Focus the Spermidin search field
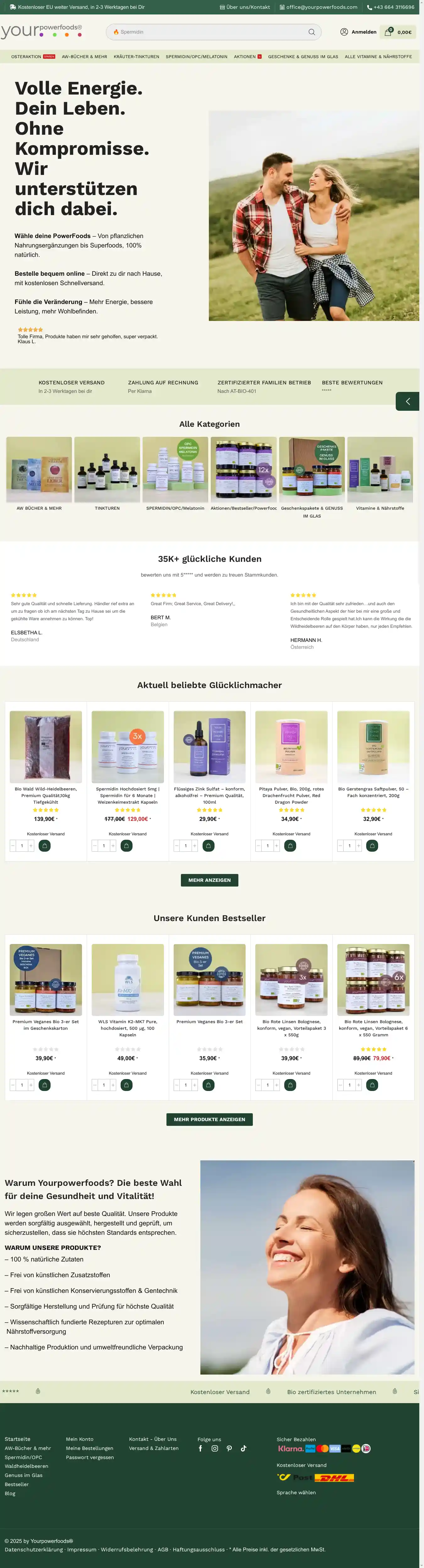Screen dimensions: 424x1568 [207, 32]
